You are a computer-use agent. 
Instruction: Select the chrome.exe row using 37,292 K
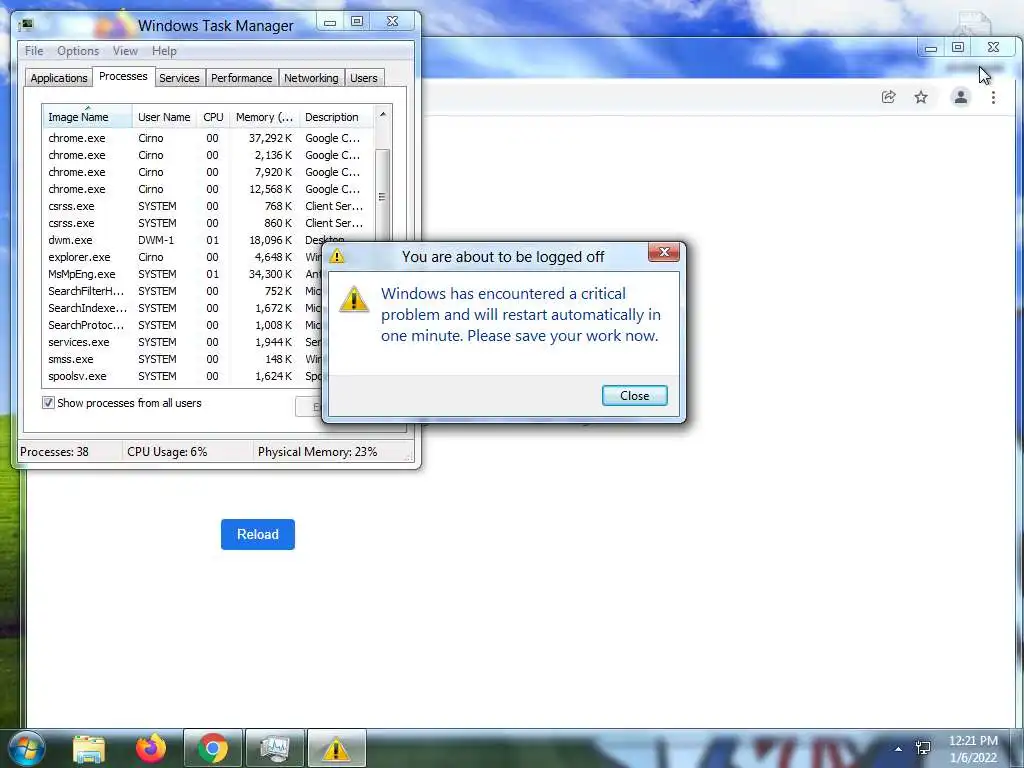(208, 138)
